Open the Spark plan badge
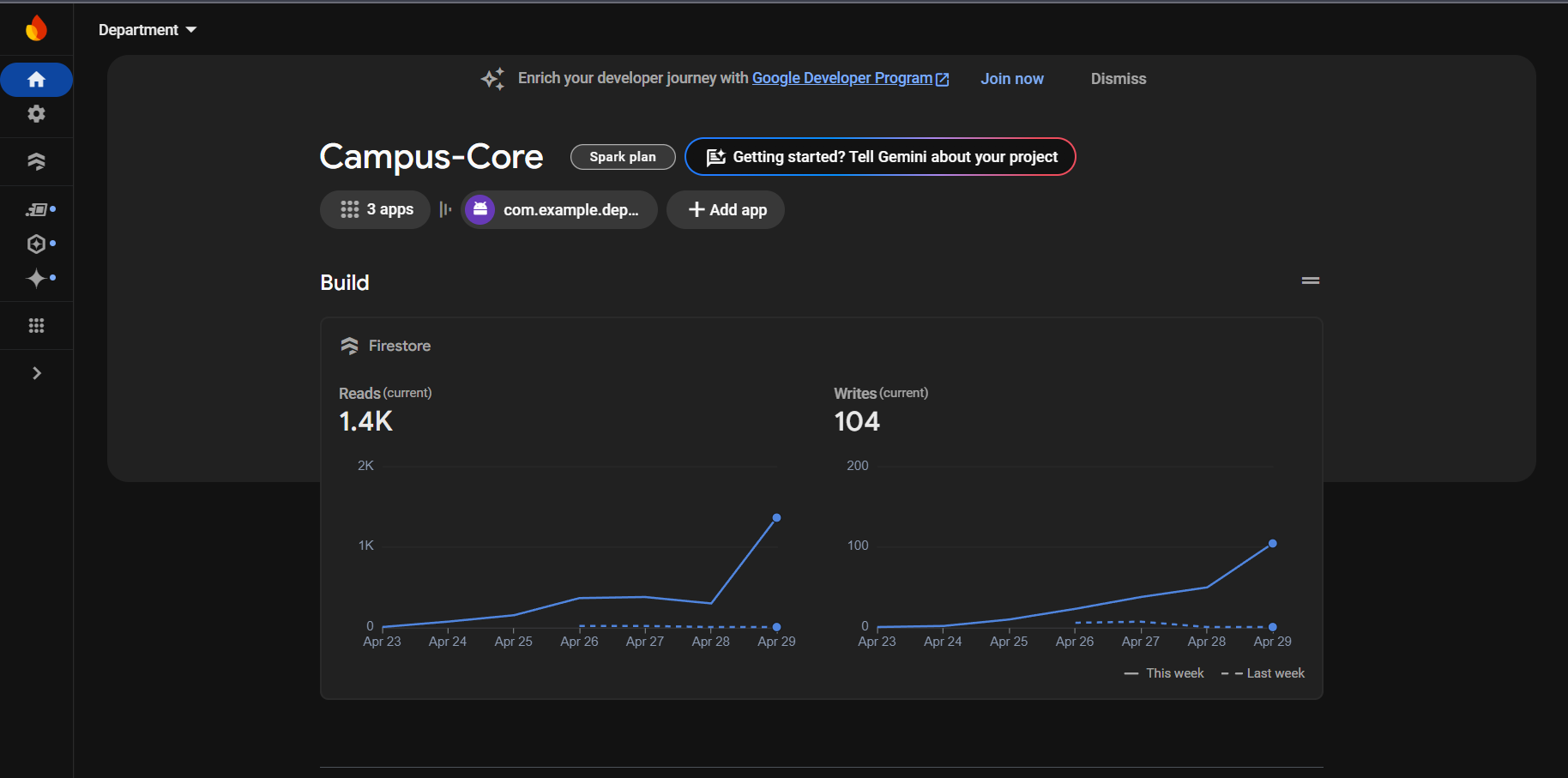 coord(623,157)
